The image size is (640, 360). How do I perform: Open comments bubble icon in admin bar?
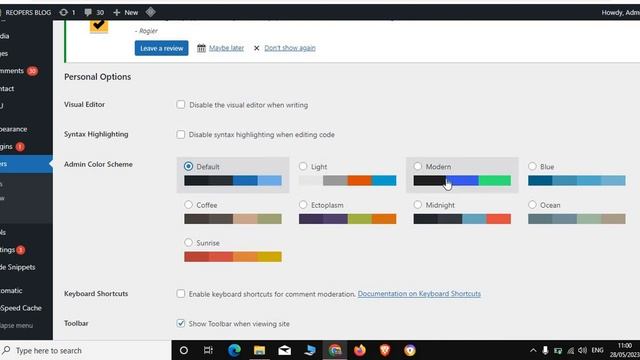[88, 12]
